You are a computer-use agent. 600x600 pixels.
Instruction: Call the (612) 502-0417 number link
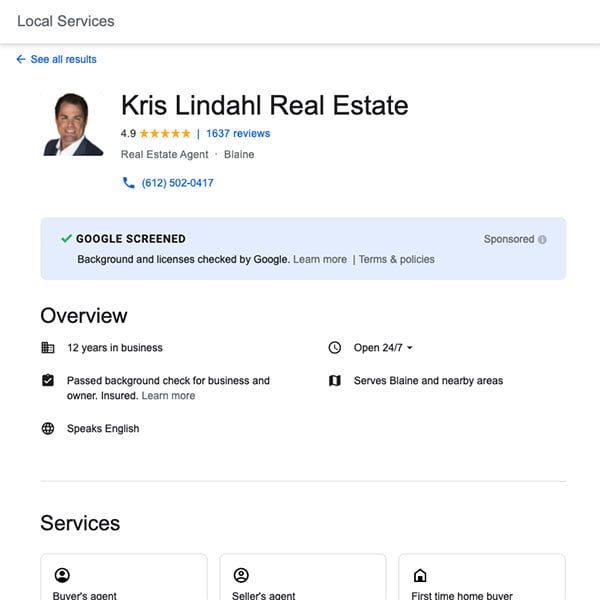(178, 183)
